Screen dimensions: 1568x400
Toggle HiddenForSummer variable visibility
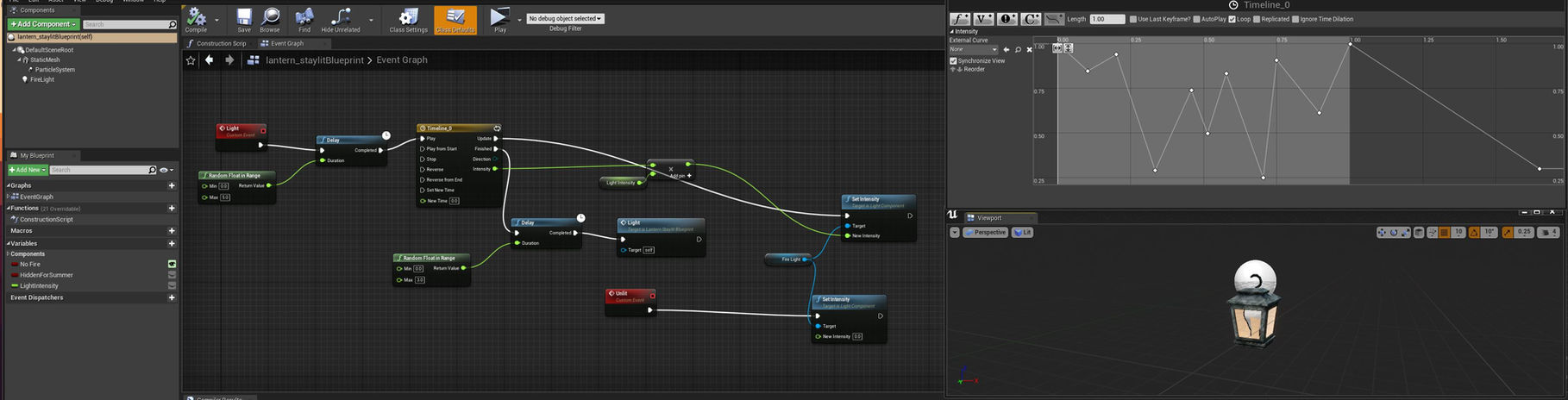(x=172, y=275)
